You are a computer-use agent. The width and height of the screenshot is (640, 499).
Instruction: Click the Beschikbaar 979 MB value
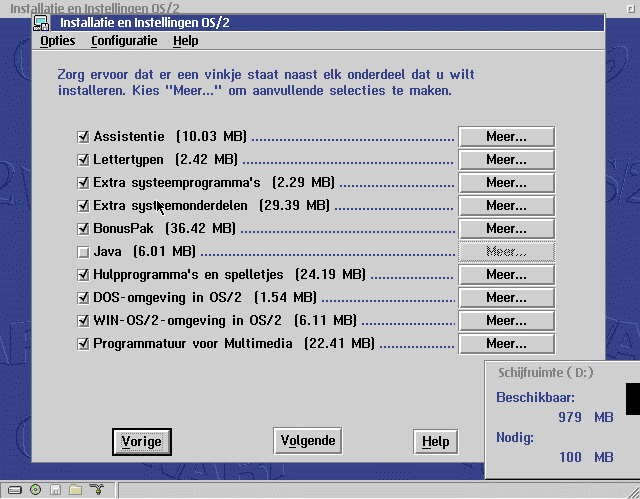(x=586, y=417)
